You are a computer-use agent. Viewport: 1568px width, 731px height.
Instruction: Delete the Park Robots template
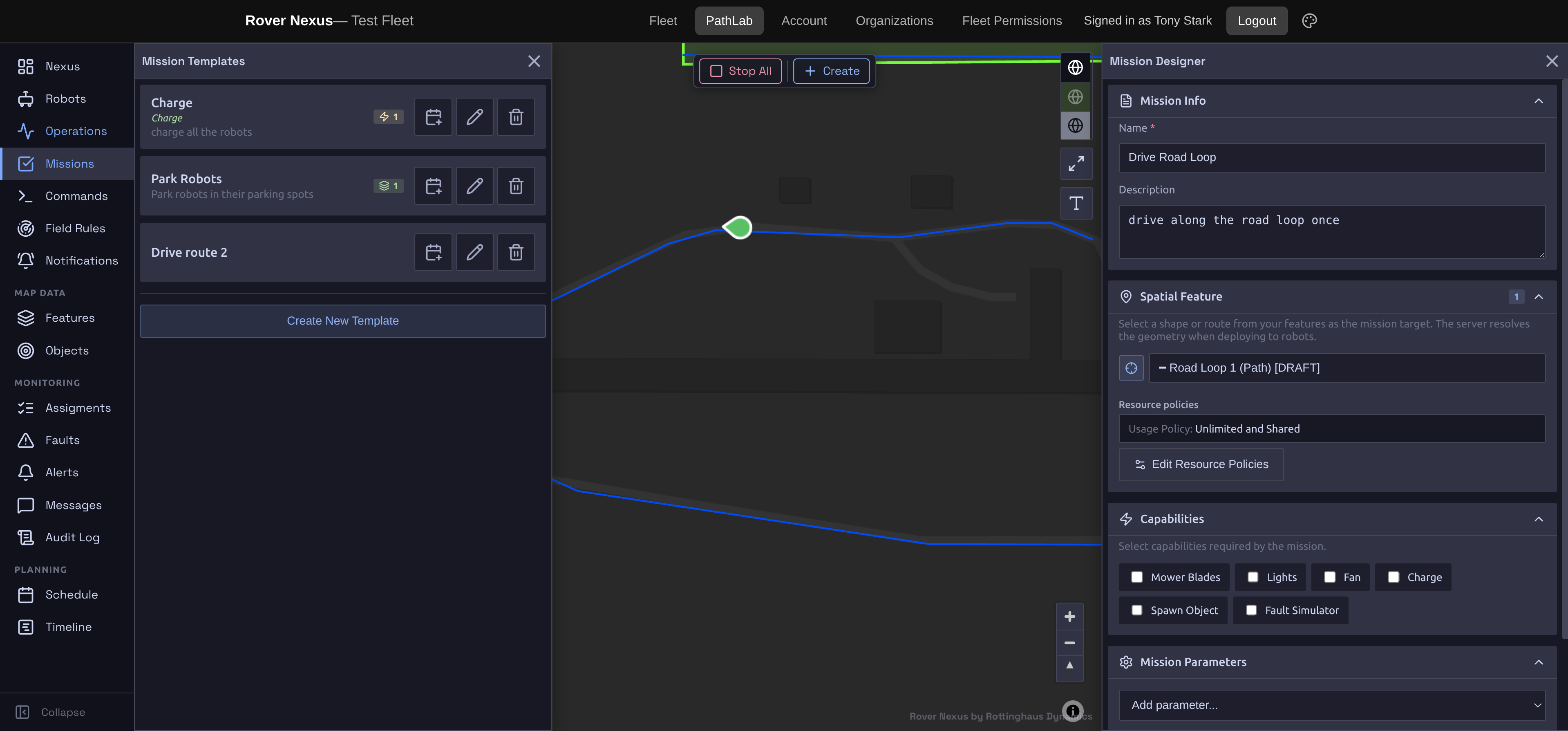[516, 186]
